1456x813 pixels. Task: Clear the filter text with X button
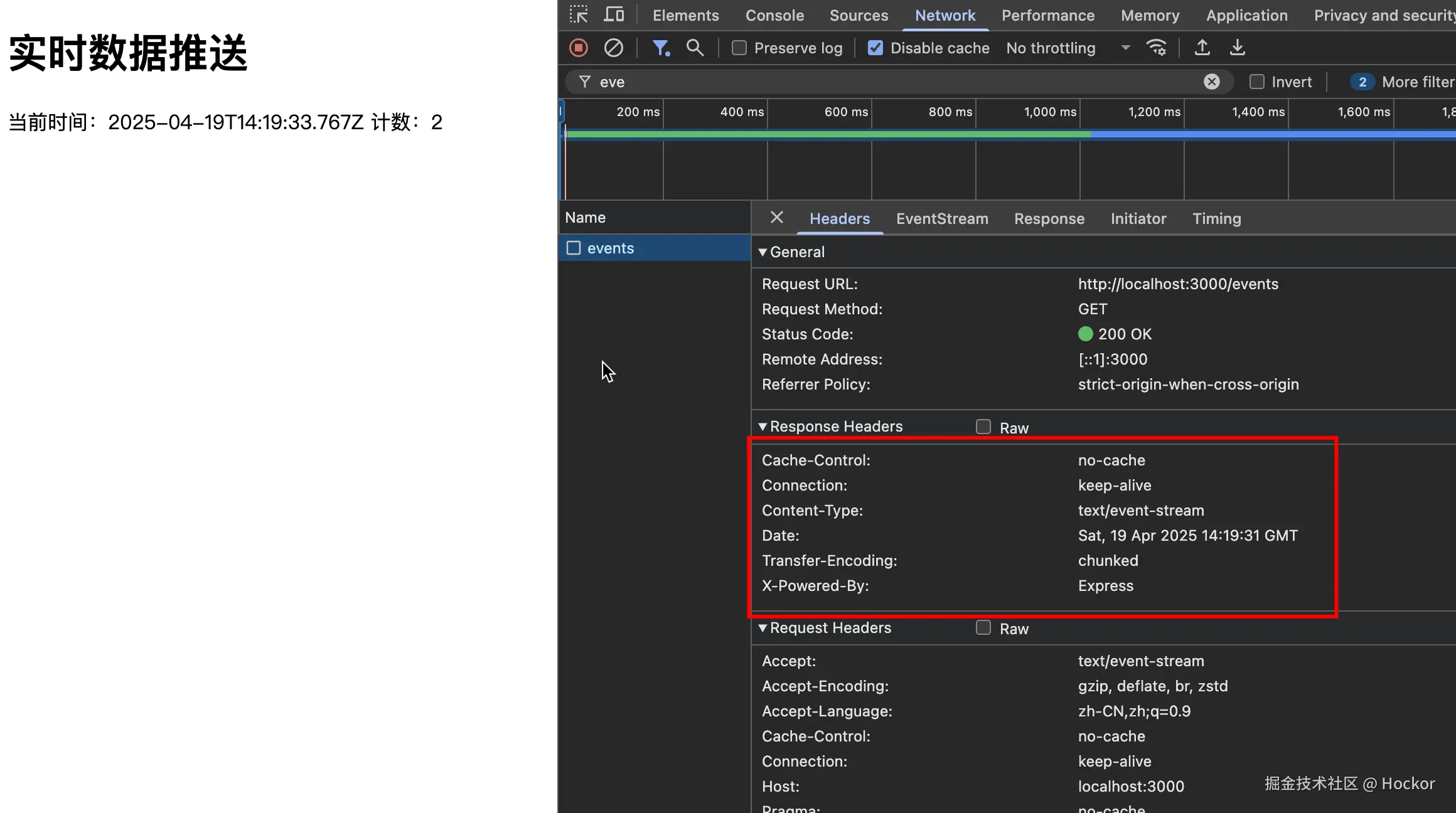click(x=1211, y=82)
